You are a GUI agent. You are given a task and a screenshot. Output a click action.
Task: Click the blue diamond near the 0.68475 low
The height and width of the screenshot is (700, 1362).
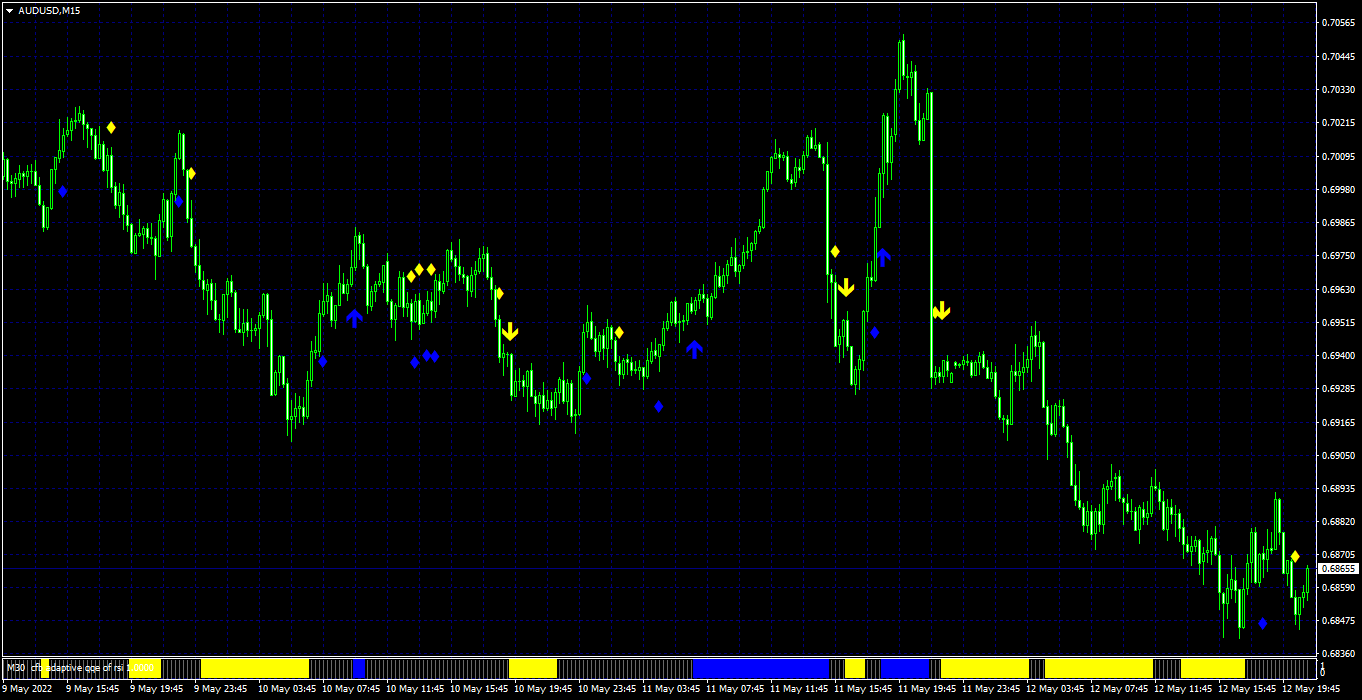click(x=1262, y=623)
